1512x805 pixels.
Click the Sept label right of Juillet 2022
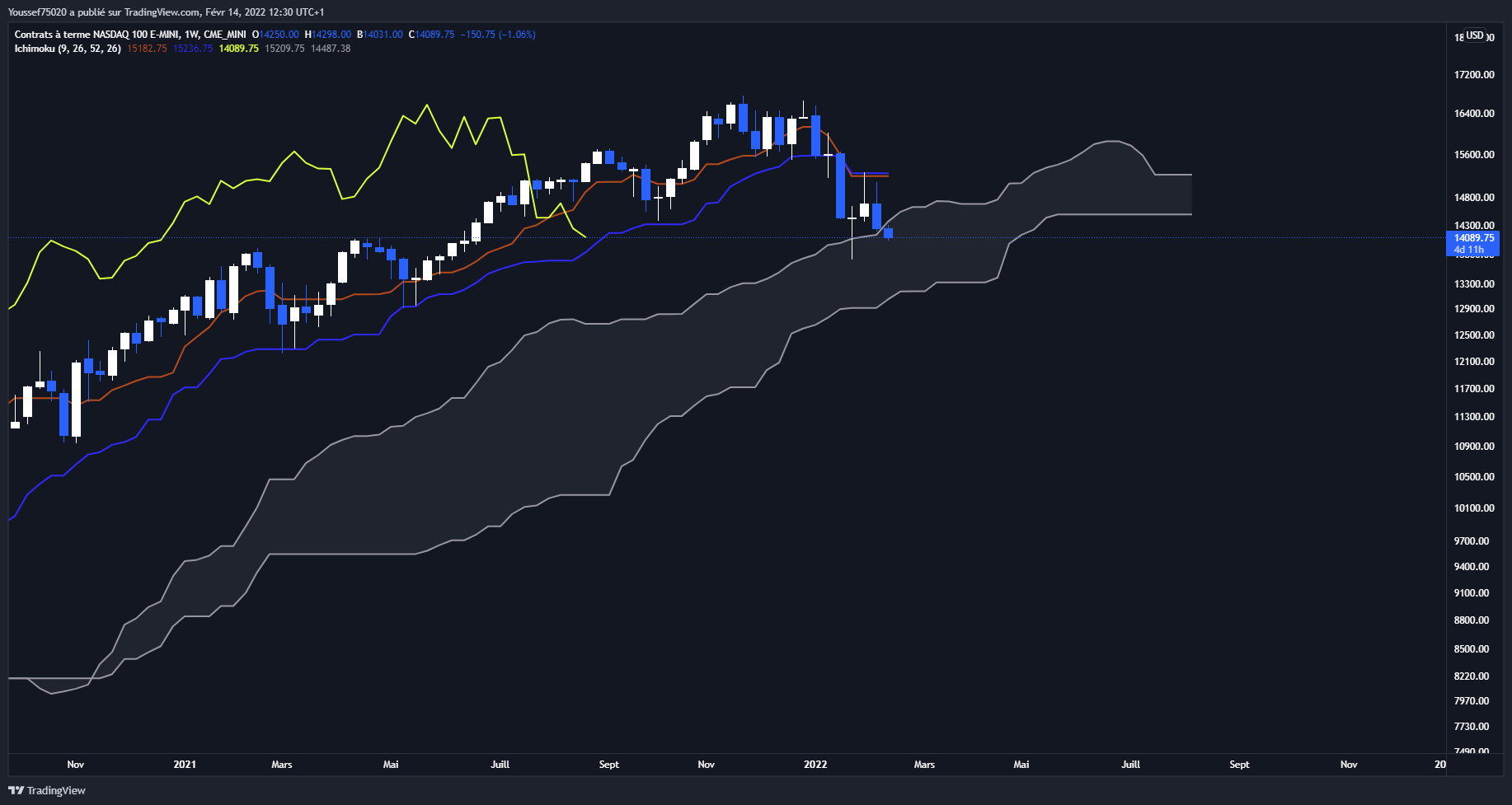tap(1239, 765)
